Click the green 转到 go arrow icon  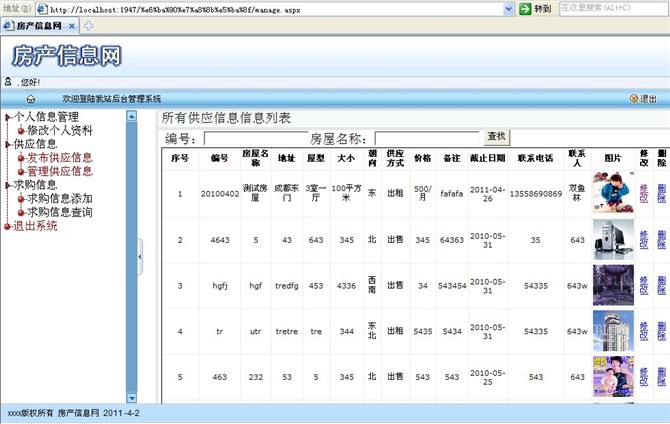(x=525, y=9)
